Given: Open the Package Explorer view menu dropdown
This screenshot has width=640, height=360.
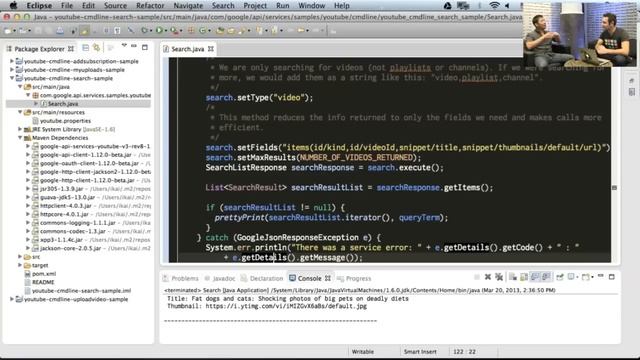Looking at the screenshot, I should pyautogui.click(x=124, y=46).
